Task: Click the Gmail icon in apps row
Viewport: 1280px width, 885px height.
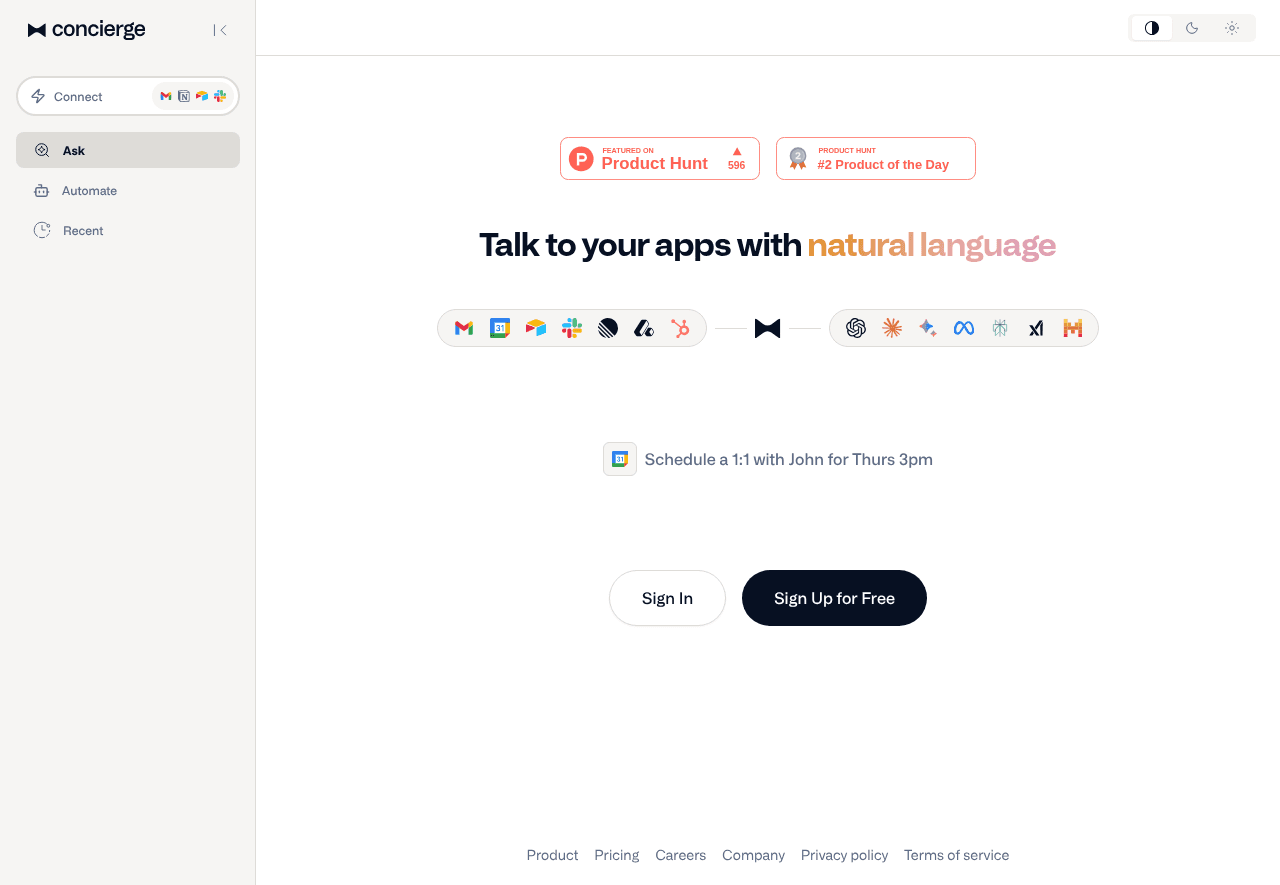Action: [464, 328]
